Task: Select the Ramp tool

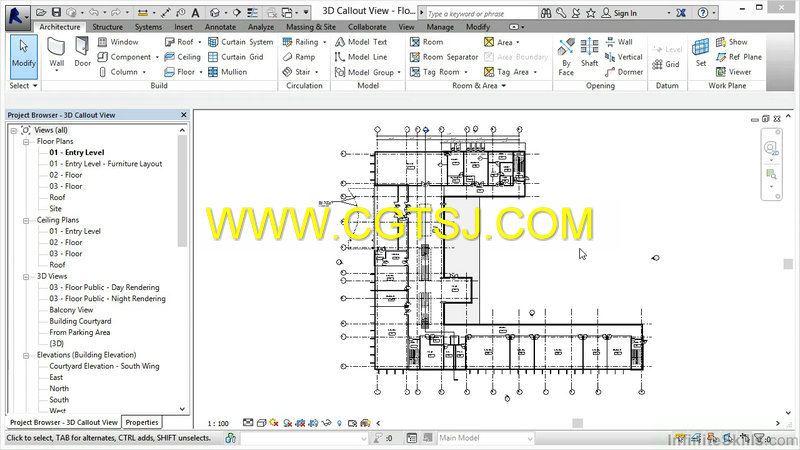Action: pyautogui.click(x=299, y=57)
